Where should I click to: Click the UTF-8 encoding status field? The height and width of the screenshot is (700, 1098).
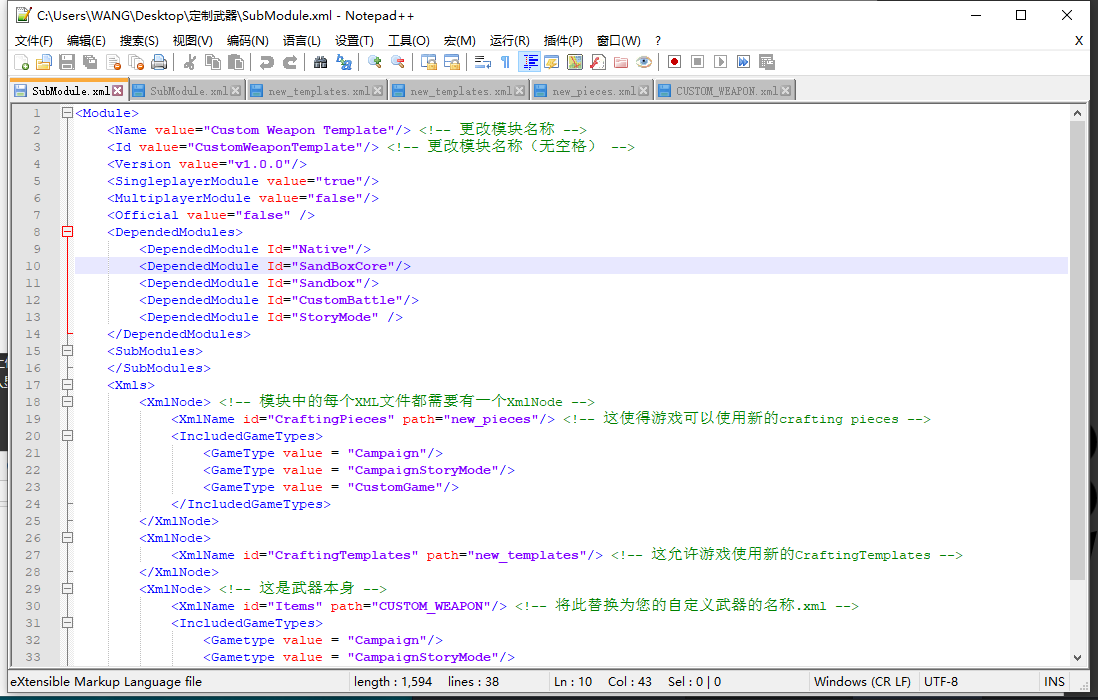coord(941,682)
